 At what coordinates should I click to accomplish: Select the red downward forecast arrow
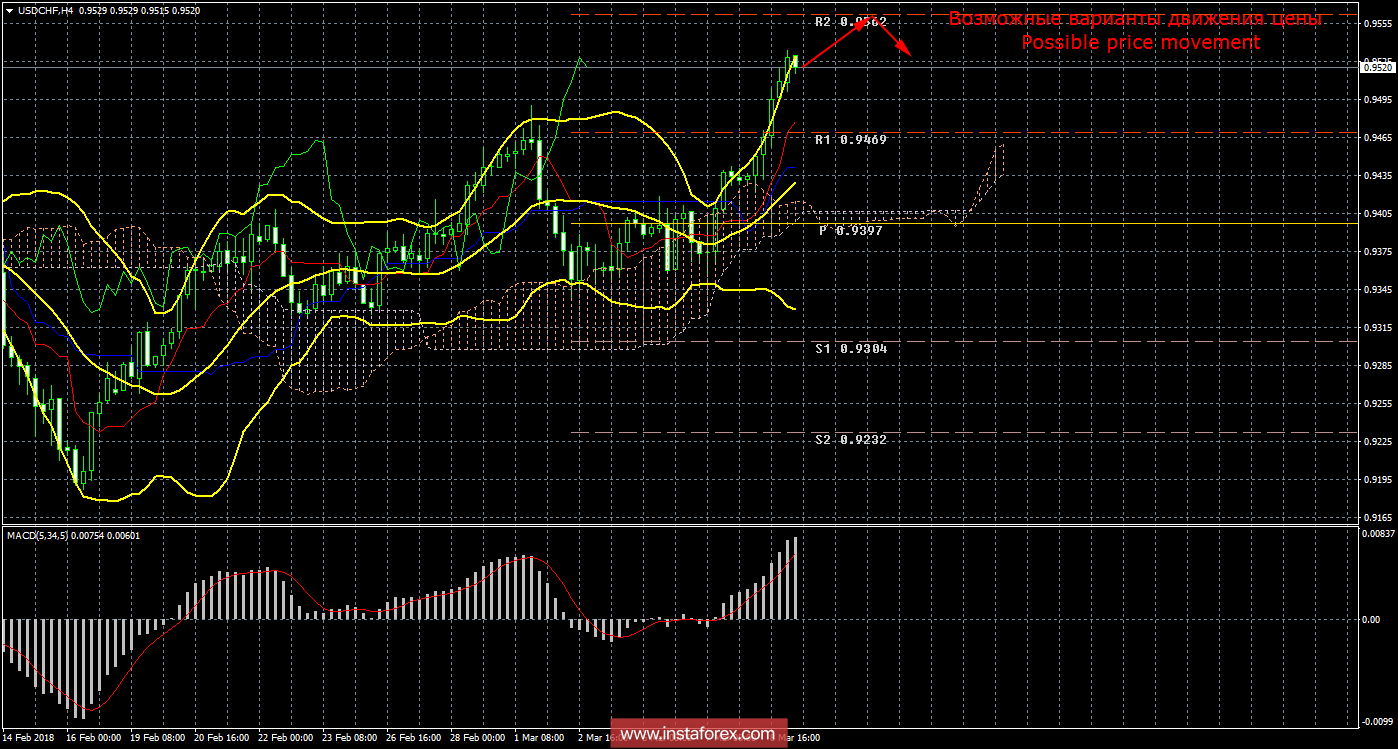893,38
